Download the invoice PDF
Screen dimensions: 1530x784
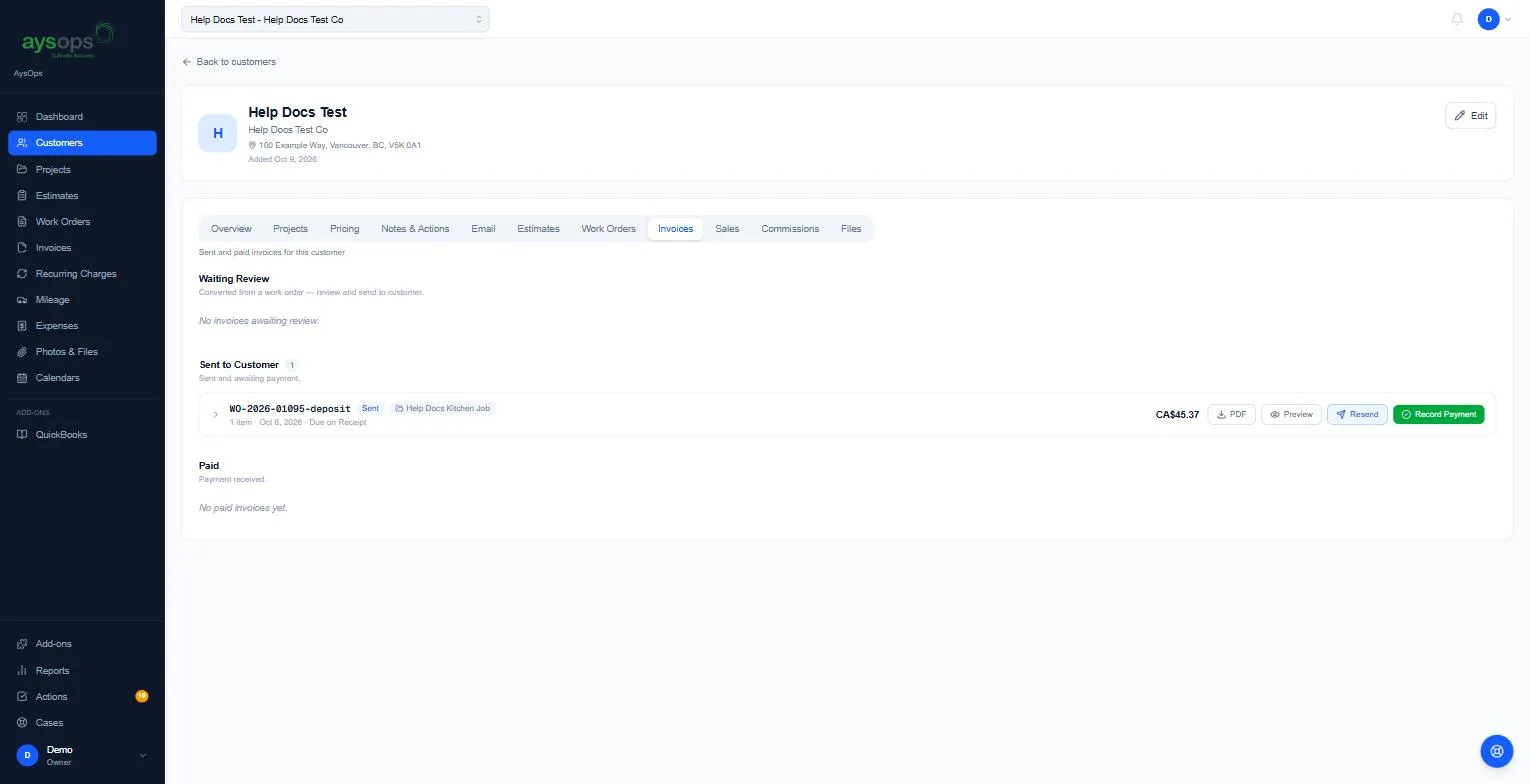click(1231, 414)
